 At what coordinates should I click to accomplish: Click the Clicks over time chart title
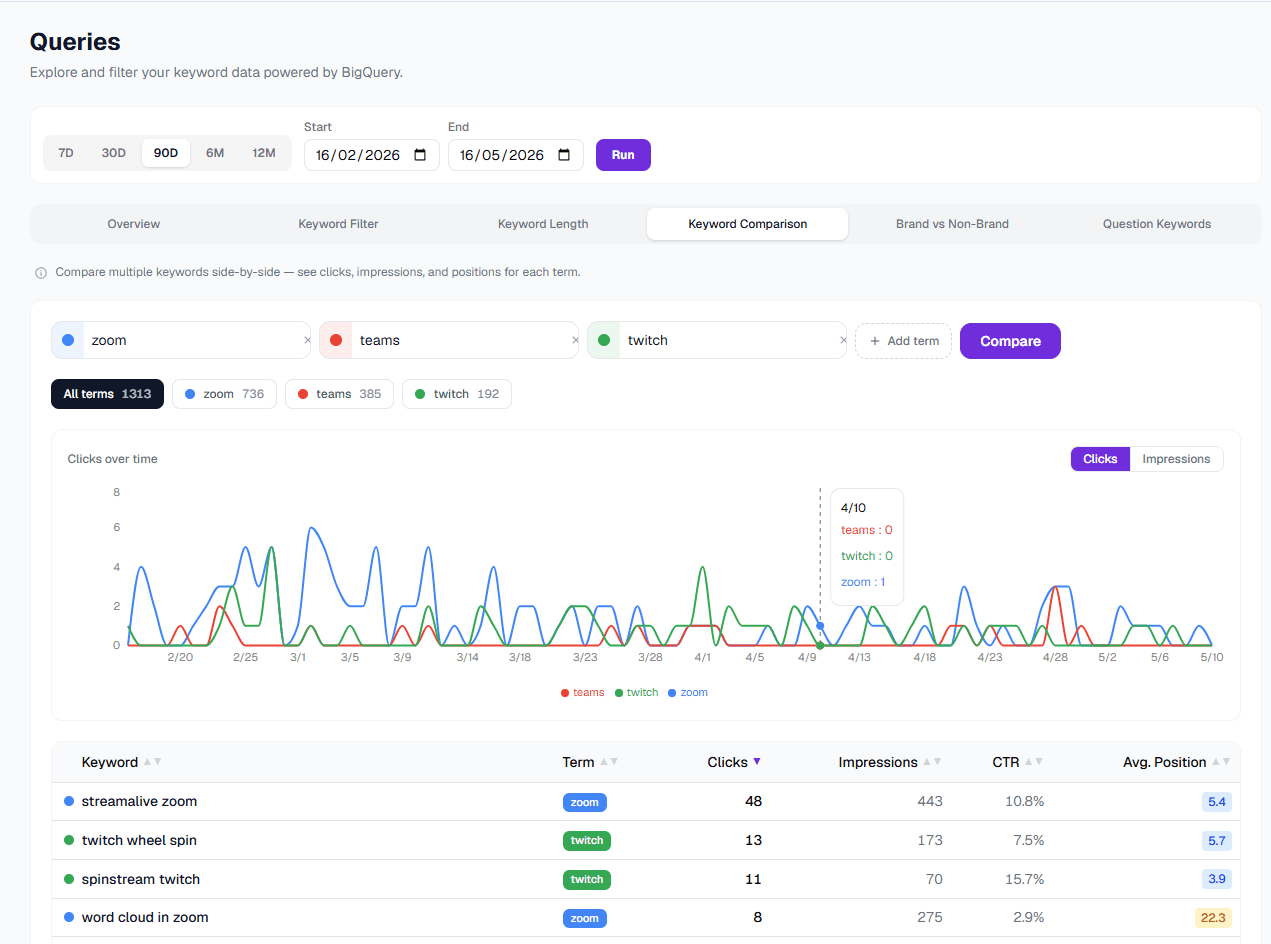(113, 459)
